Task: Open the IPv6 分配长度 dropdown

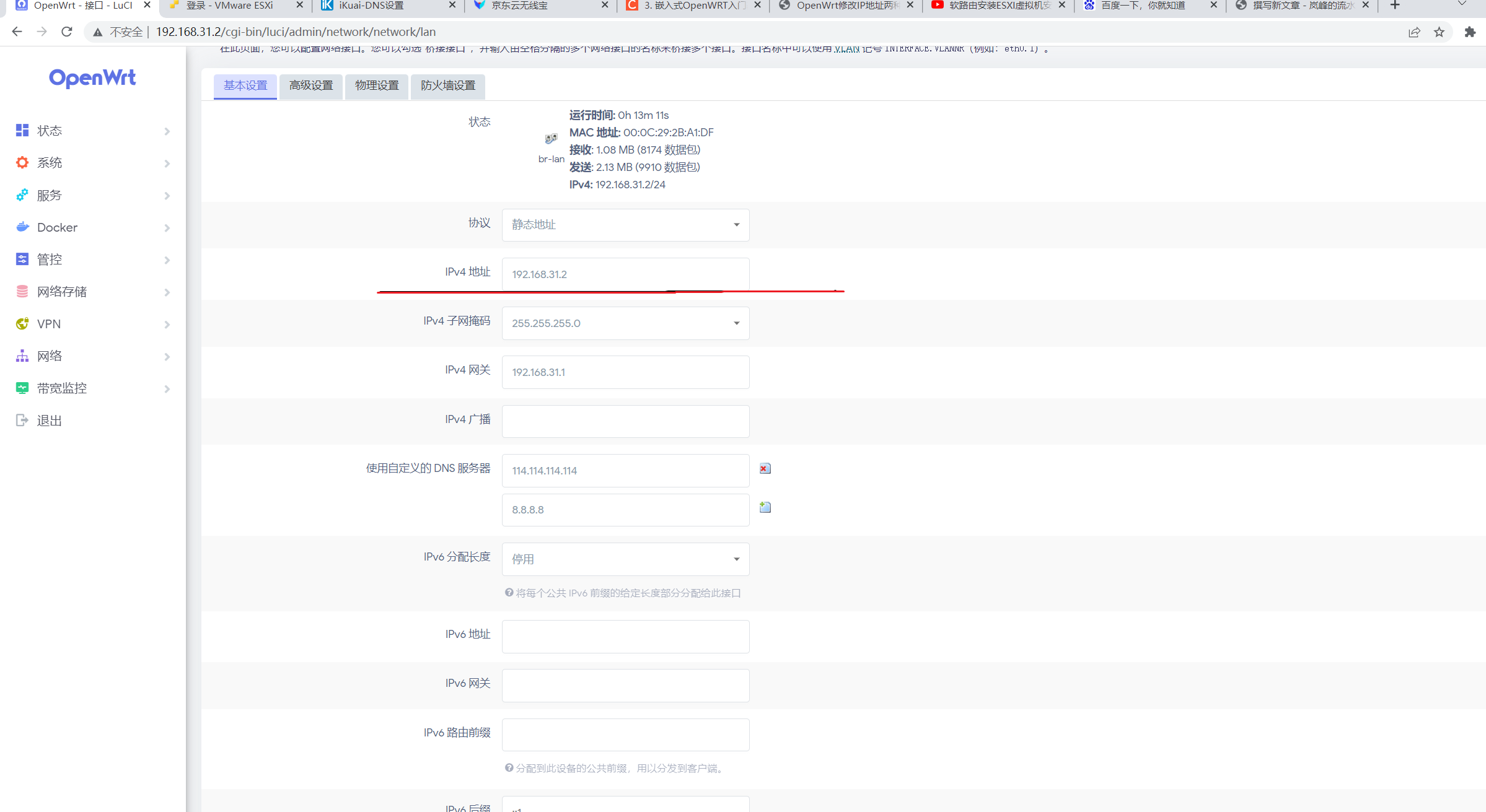Action: [625, 559]
